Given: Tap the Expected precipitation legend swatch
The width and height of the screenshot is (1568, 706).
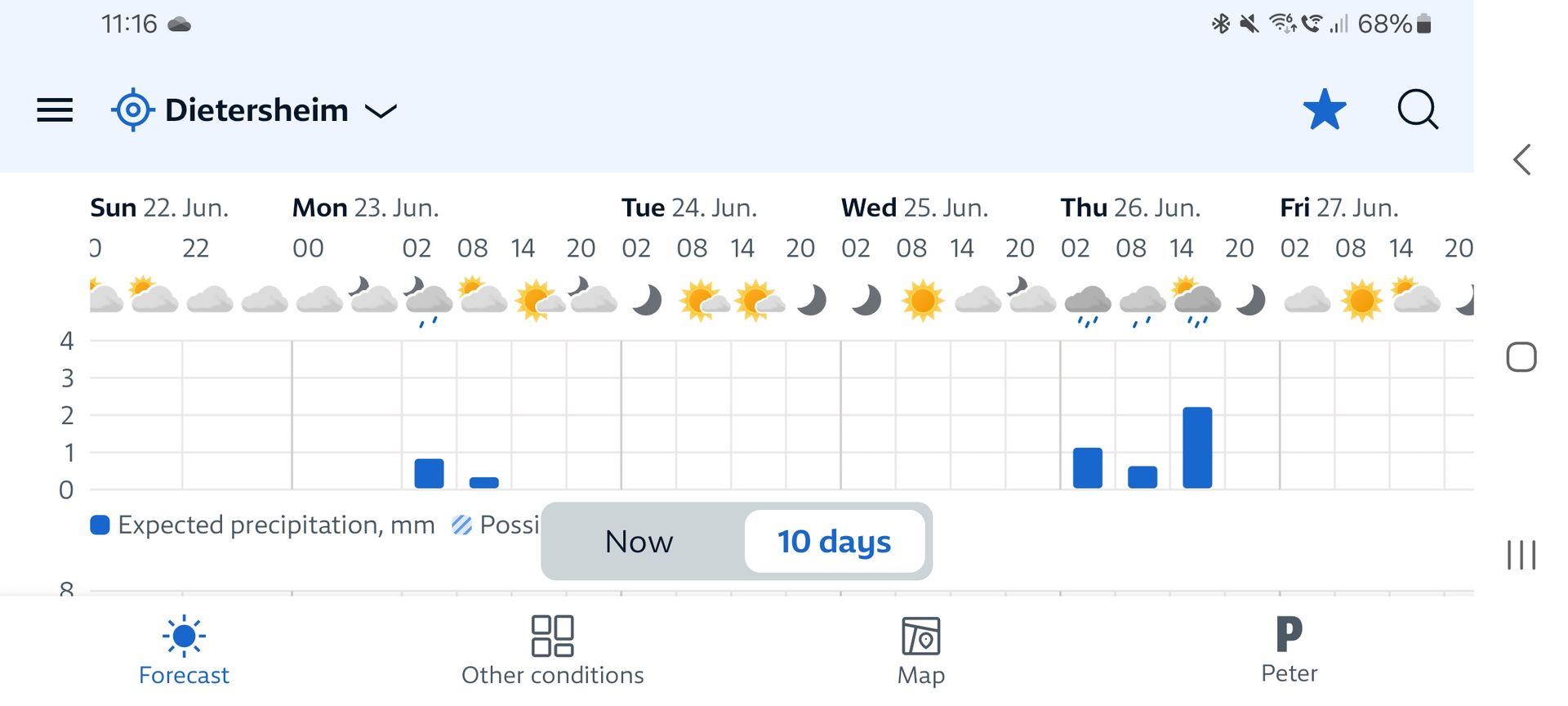Looking at the screenshot, I should click(100, 525).
